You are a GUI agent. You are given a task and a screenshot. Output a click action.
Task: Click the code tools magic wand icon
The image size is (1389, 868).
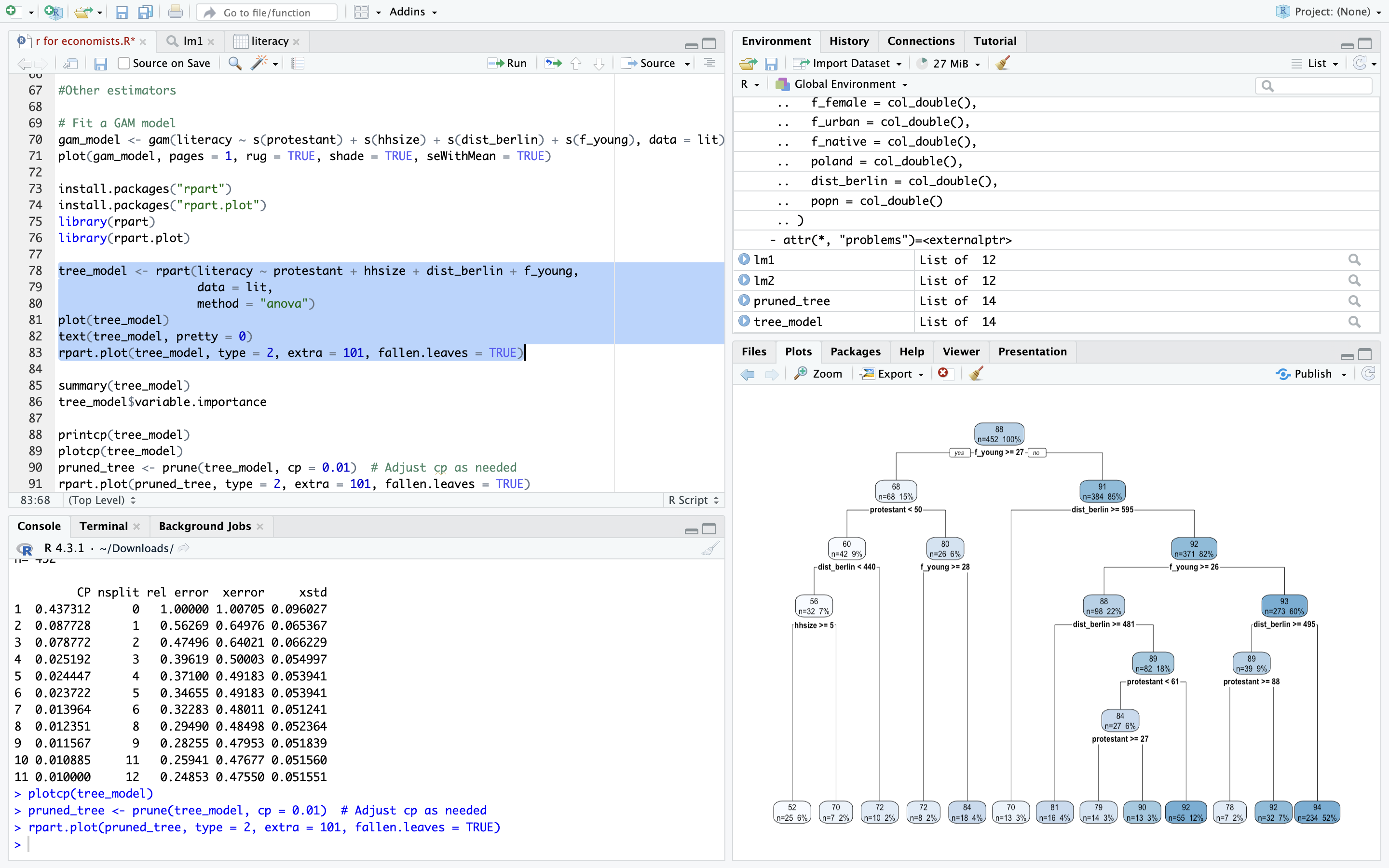click(x=259, y=63)
